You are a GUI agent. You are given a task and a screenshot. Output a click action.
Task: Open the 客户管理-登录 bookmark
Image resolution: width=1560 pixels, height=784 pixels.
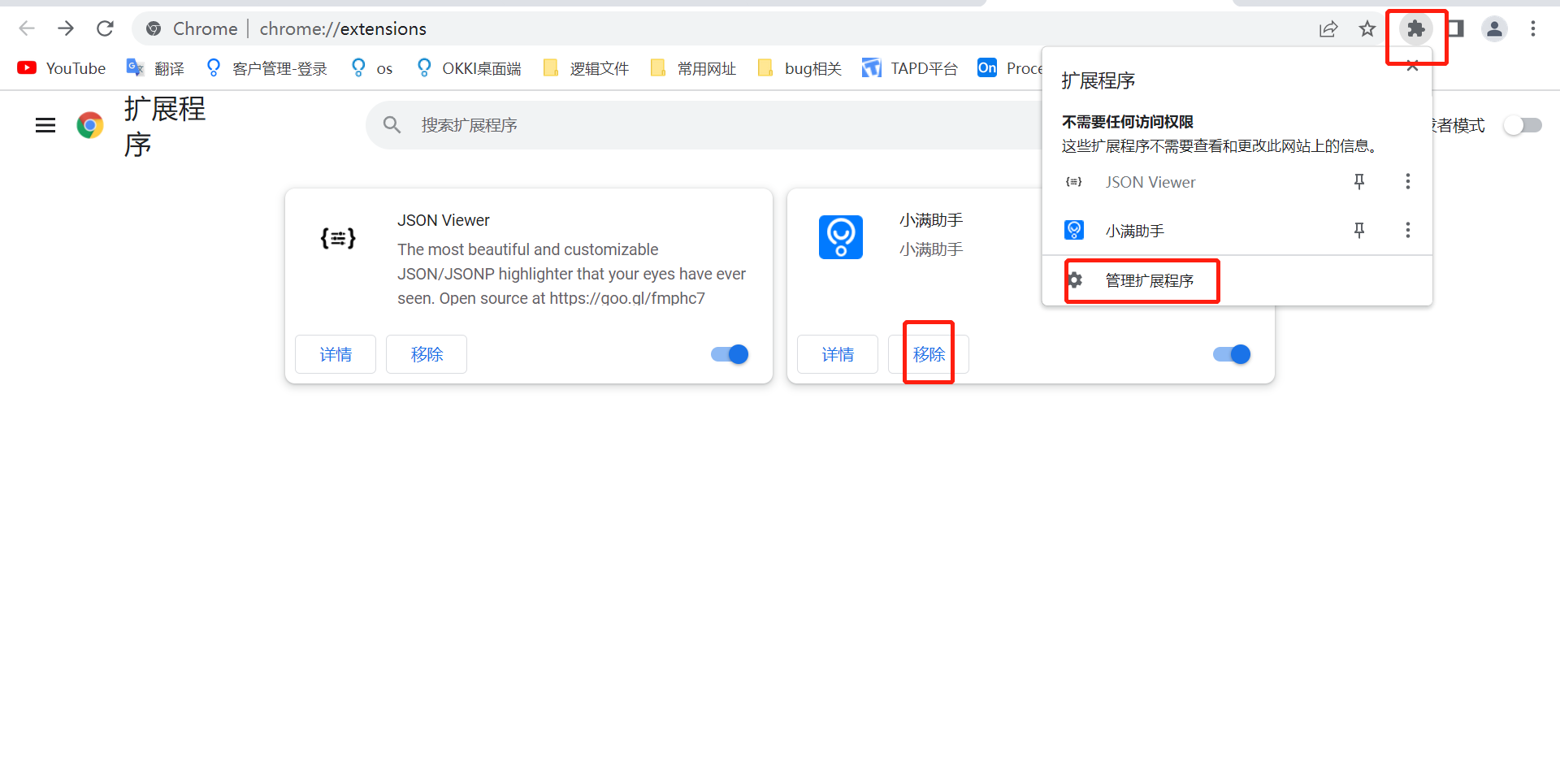[x=266, y=68]
